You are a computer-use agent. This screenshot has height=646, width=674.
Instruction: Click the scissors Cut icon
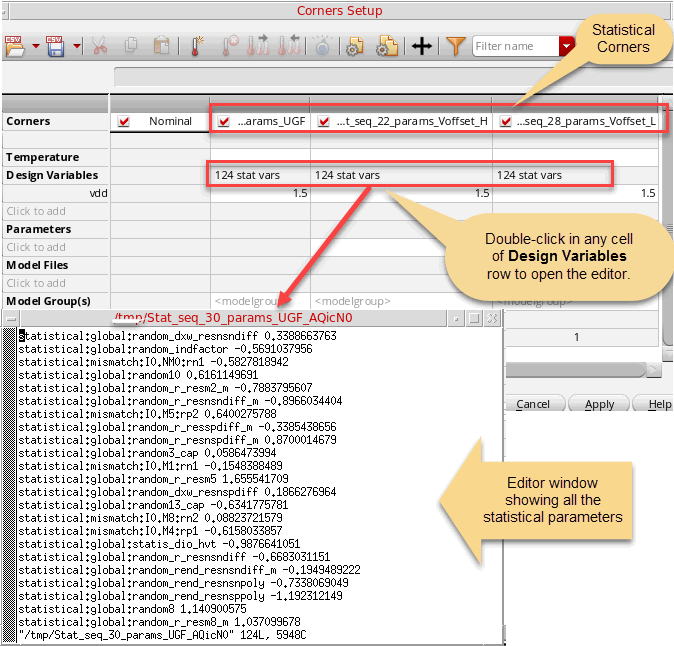click(99, 46)
